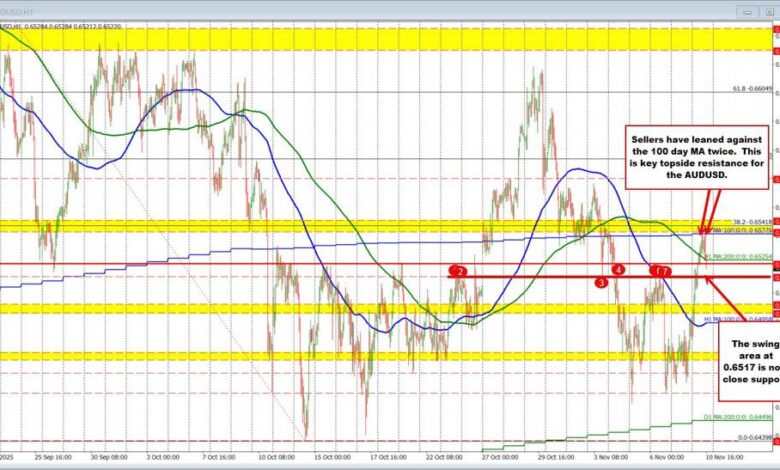Click the red circle marker numbered 3
Image resolution: width=780 pixels, height=470 pixels.
coord(601,283)
